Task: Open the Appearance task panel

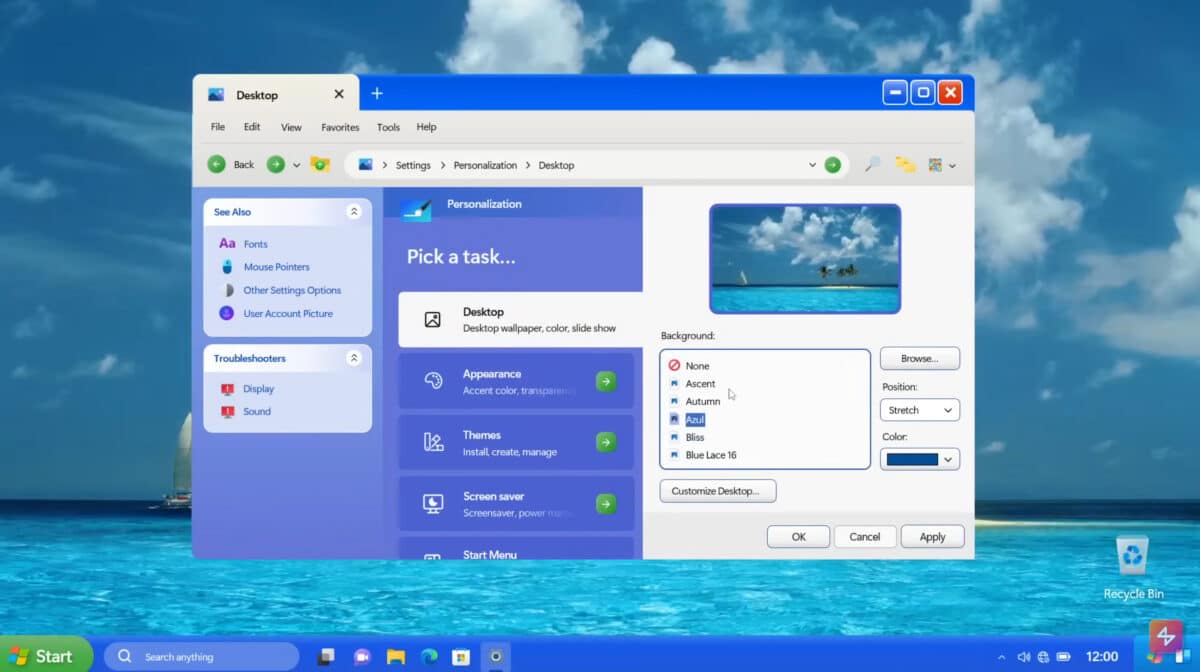Action: click(x=516, y=380)
